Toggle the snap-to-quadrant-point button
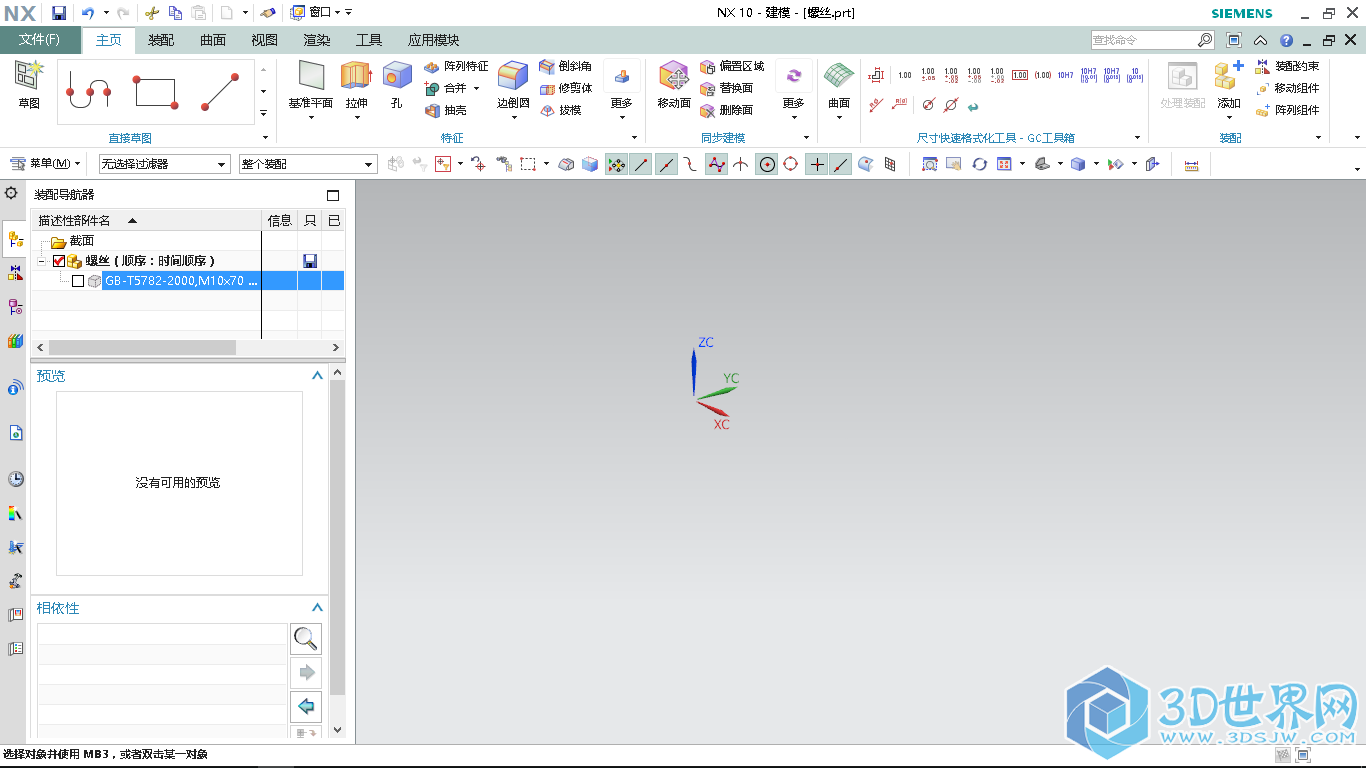 [x=791, y=164]
